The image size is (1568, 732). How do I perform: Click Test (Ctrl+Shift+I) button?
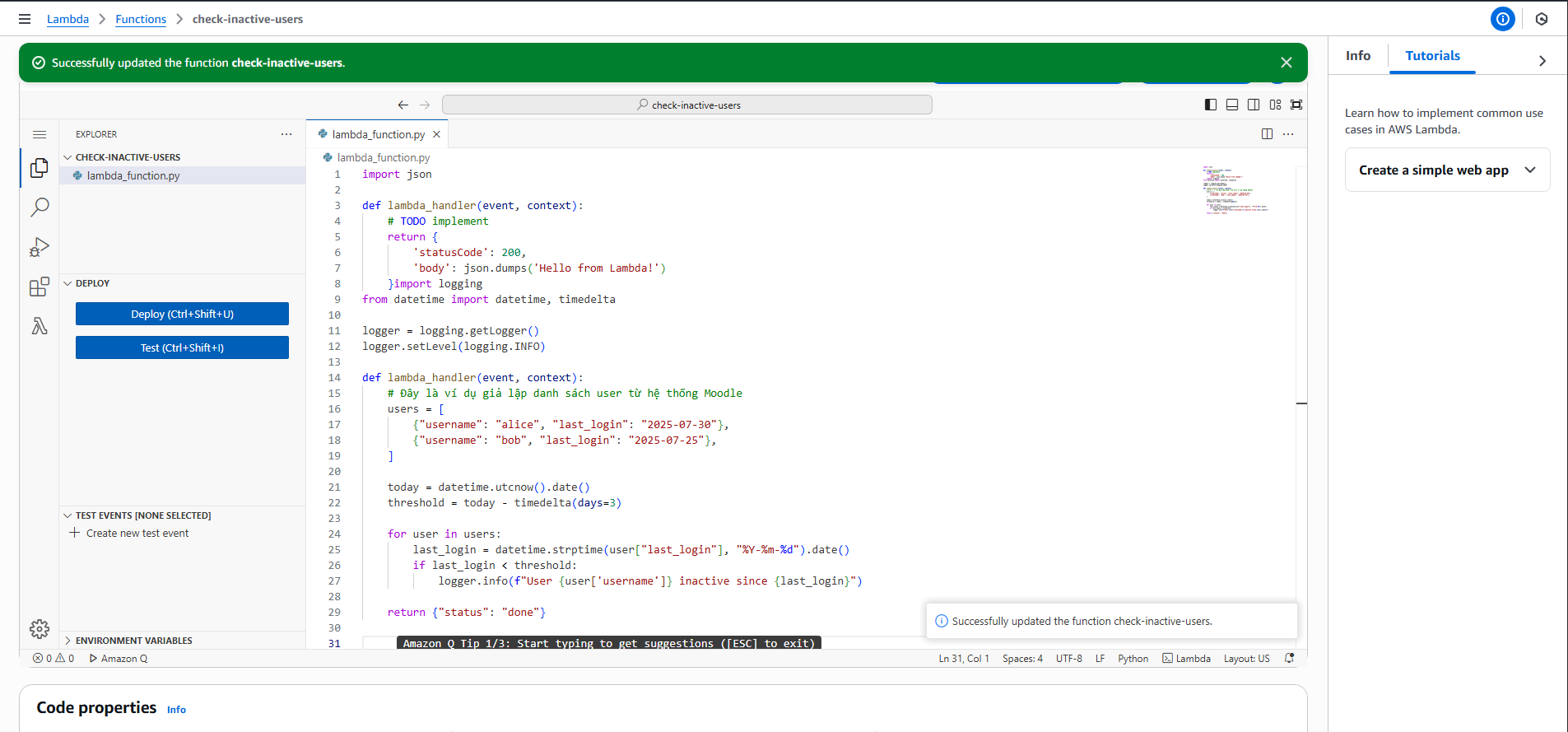[182, 347]
